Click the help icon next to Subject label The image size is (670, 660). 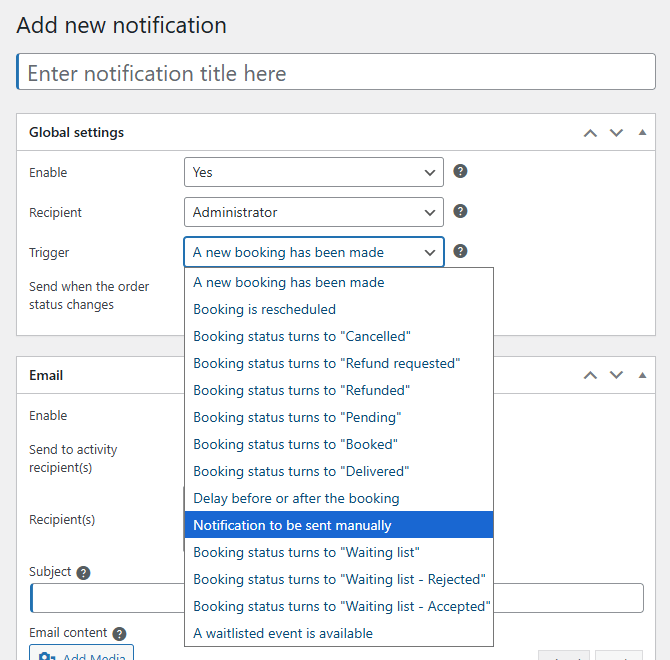click(x=83, y=573)
